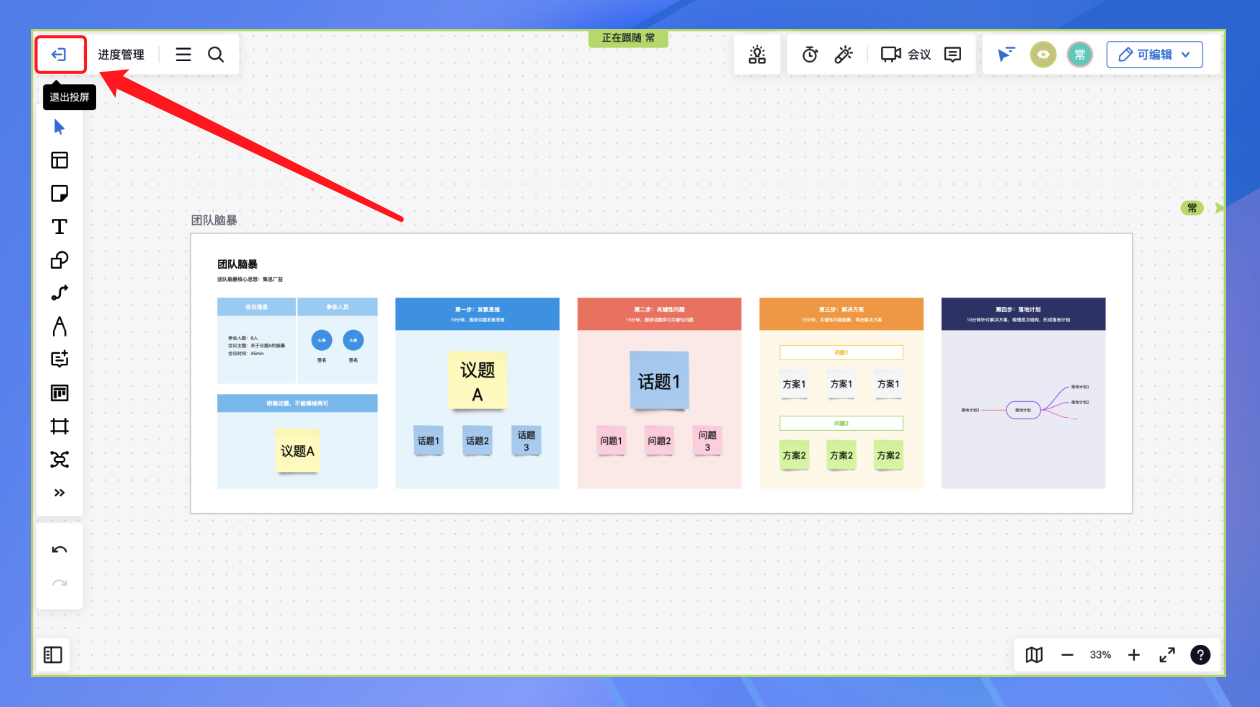Click the exit projection icon

click(59, 55)
